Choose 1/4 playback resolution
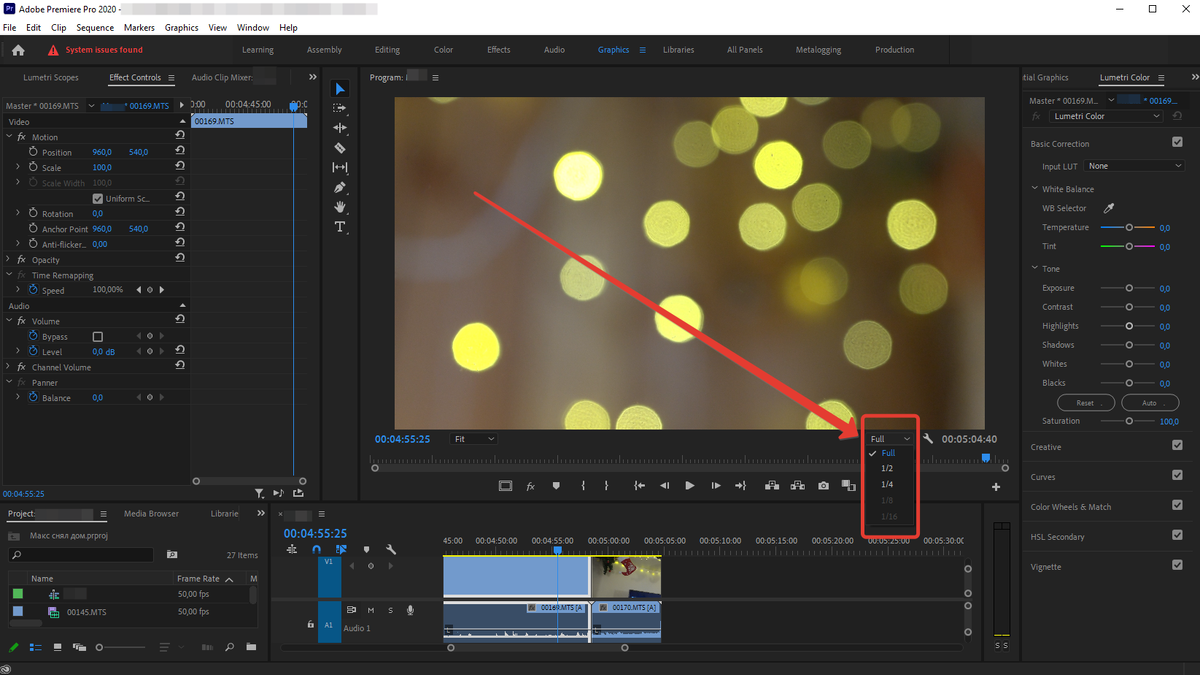The image size is (1200, 675). pos(887,484)
